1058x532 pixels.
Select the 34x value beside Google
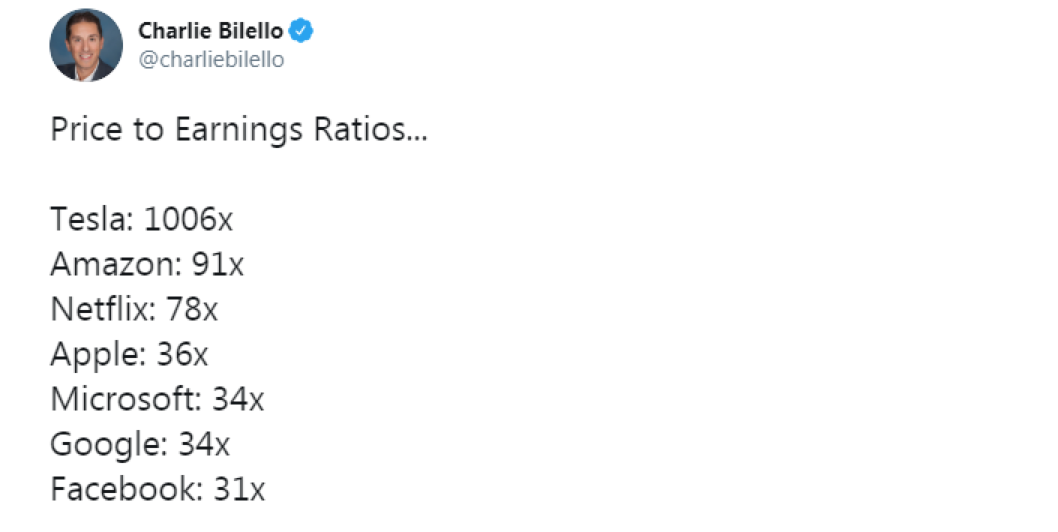click(204, 444)
